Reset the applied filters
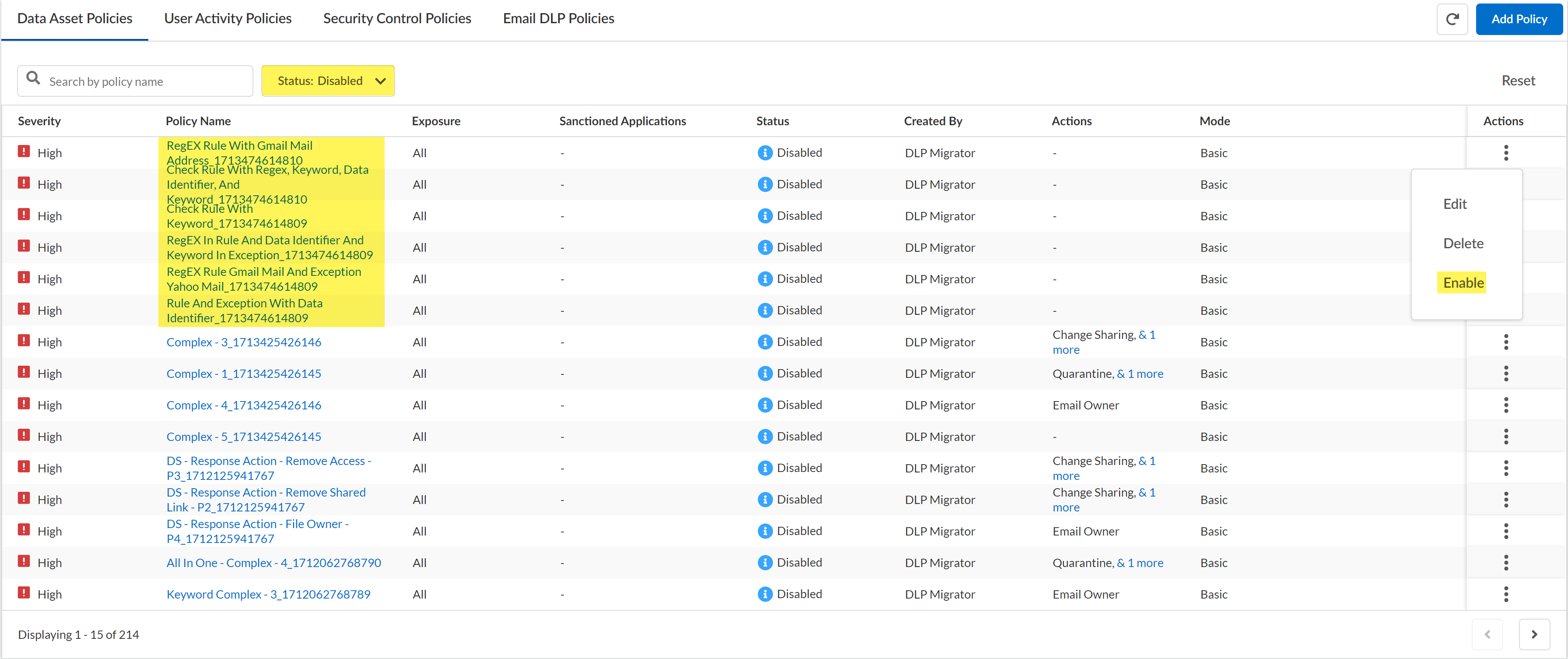 coord(1518,81)
